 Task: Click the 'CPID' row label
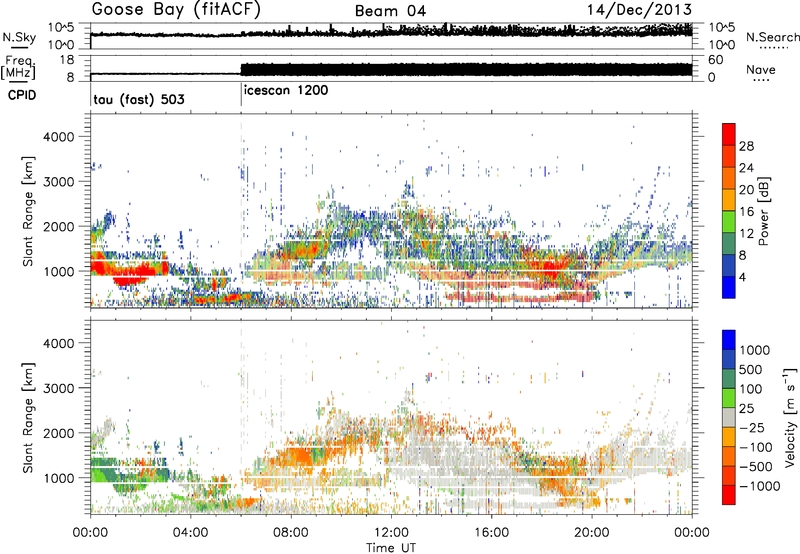pyautogui.click(x=22, y=95)
